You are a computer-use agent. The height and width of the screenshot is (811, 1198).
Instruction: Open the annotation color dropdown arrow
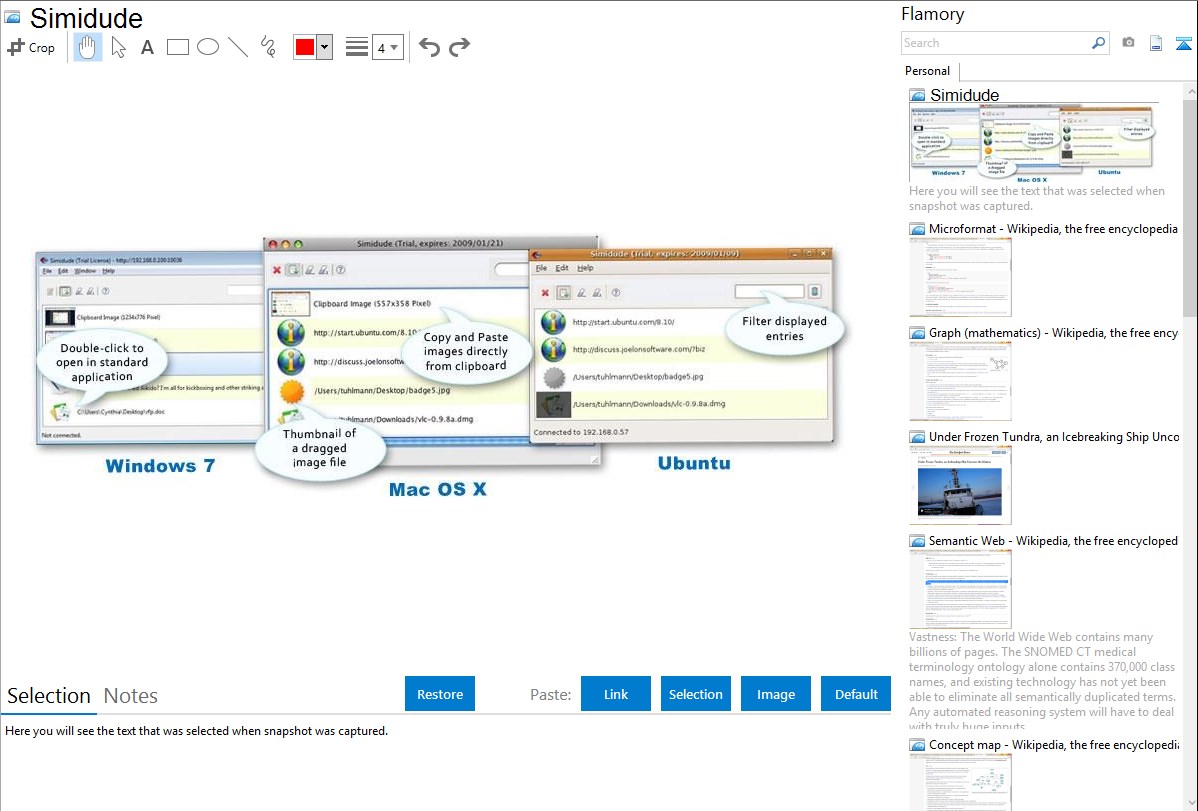pyautogui.click(x=325, y=47)
